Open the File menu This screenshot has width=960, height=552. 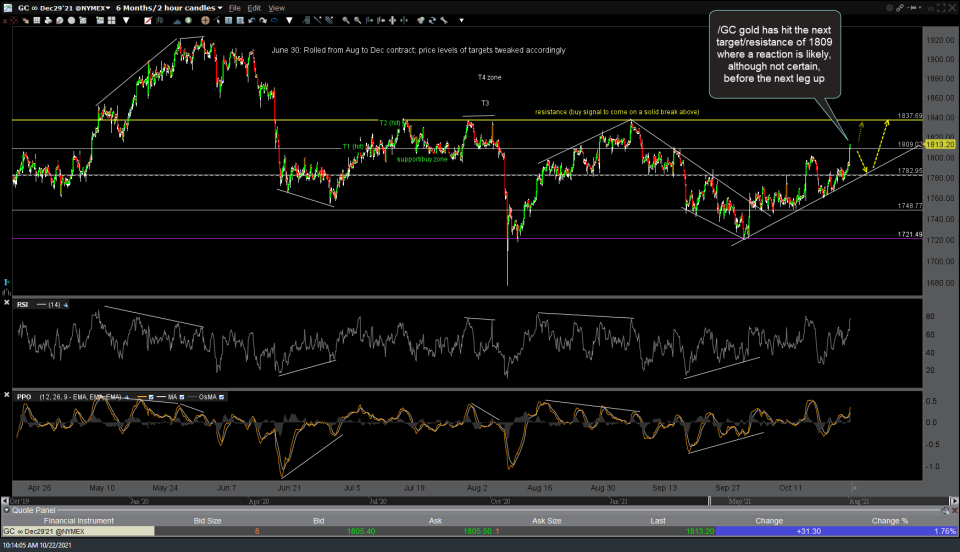coord(234,7)
